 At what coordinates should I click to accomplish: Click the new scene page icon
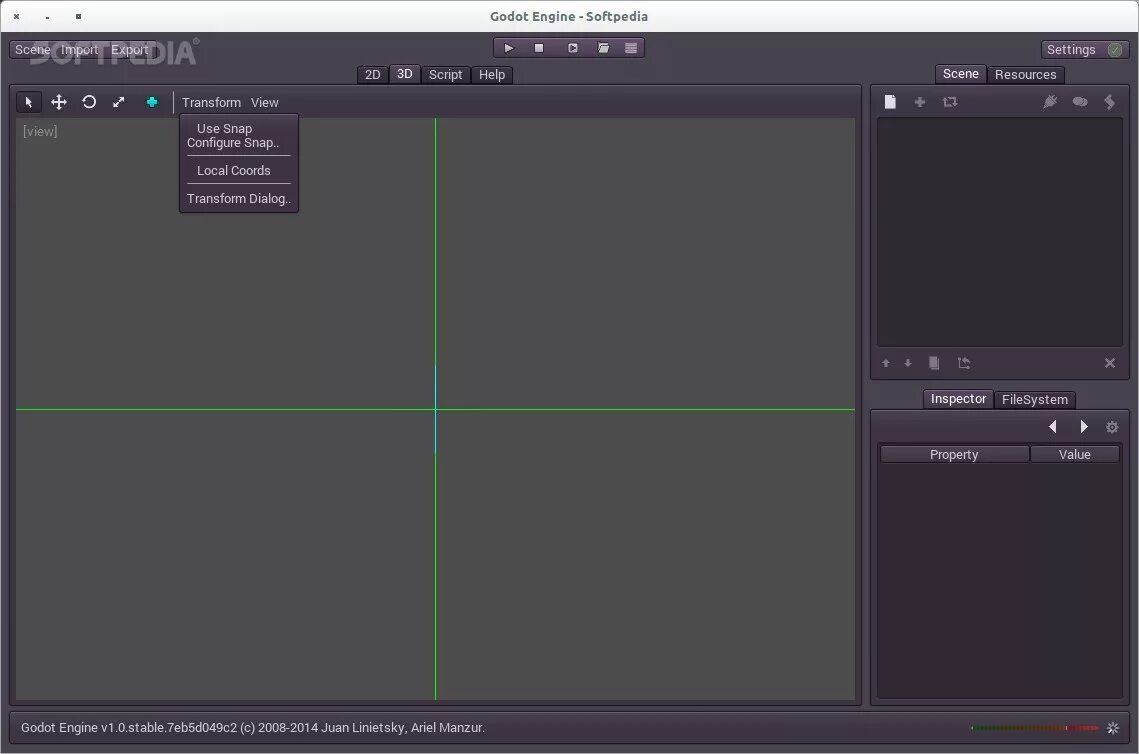coord(890,102)
